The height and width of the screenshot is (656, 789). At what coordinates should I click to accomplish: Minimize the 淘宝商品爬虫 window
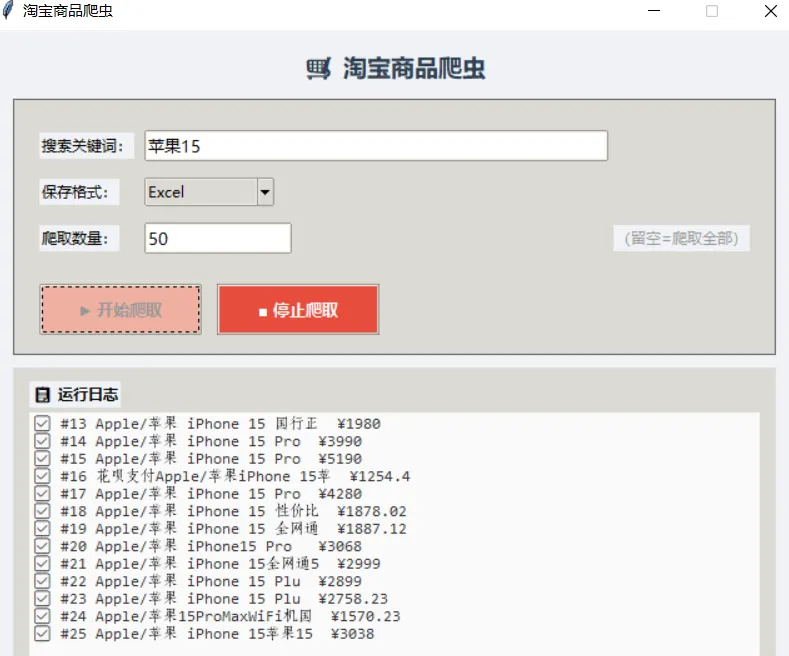(x=654, y=11)
